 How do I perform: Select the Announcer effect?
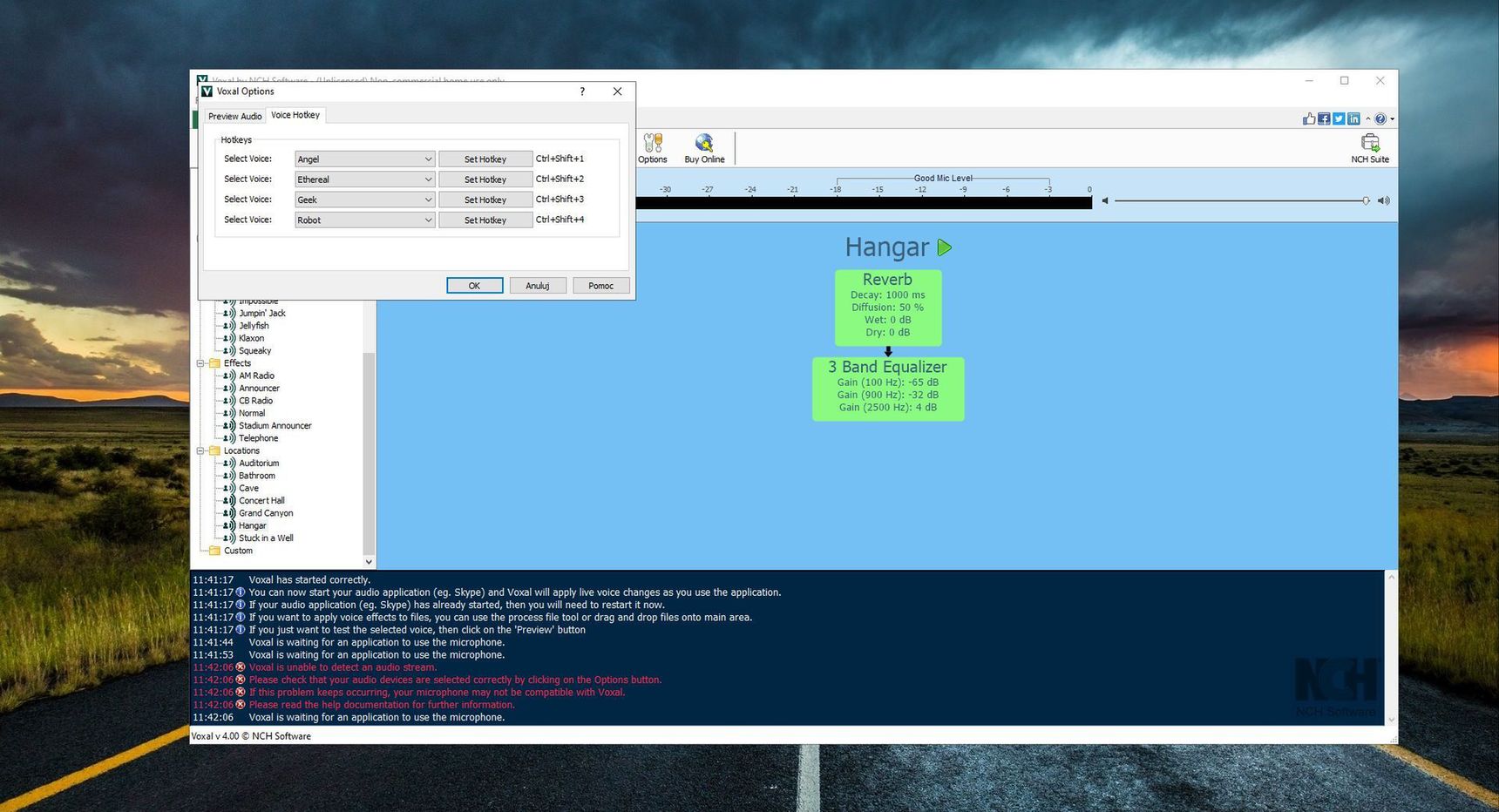(x=259, y=389)
